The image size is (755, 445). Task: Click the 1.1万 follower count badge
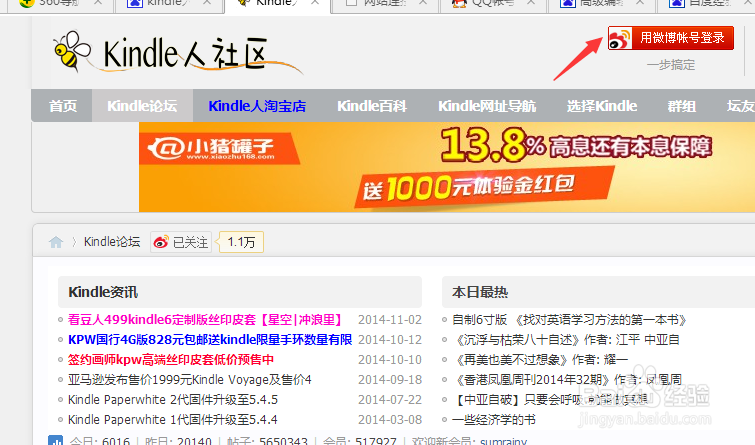point(241,242)
